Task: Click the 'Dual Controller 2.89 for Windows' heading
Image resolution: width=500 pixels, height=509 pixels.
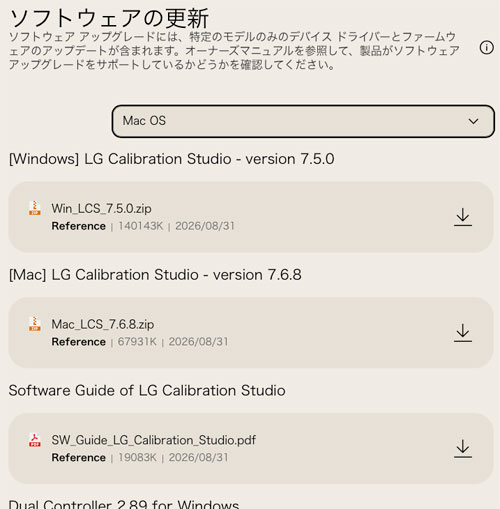Action: (124, 504)
